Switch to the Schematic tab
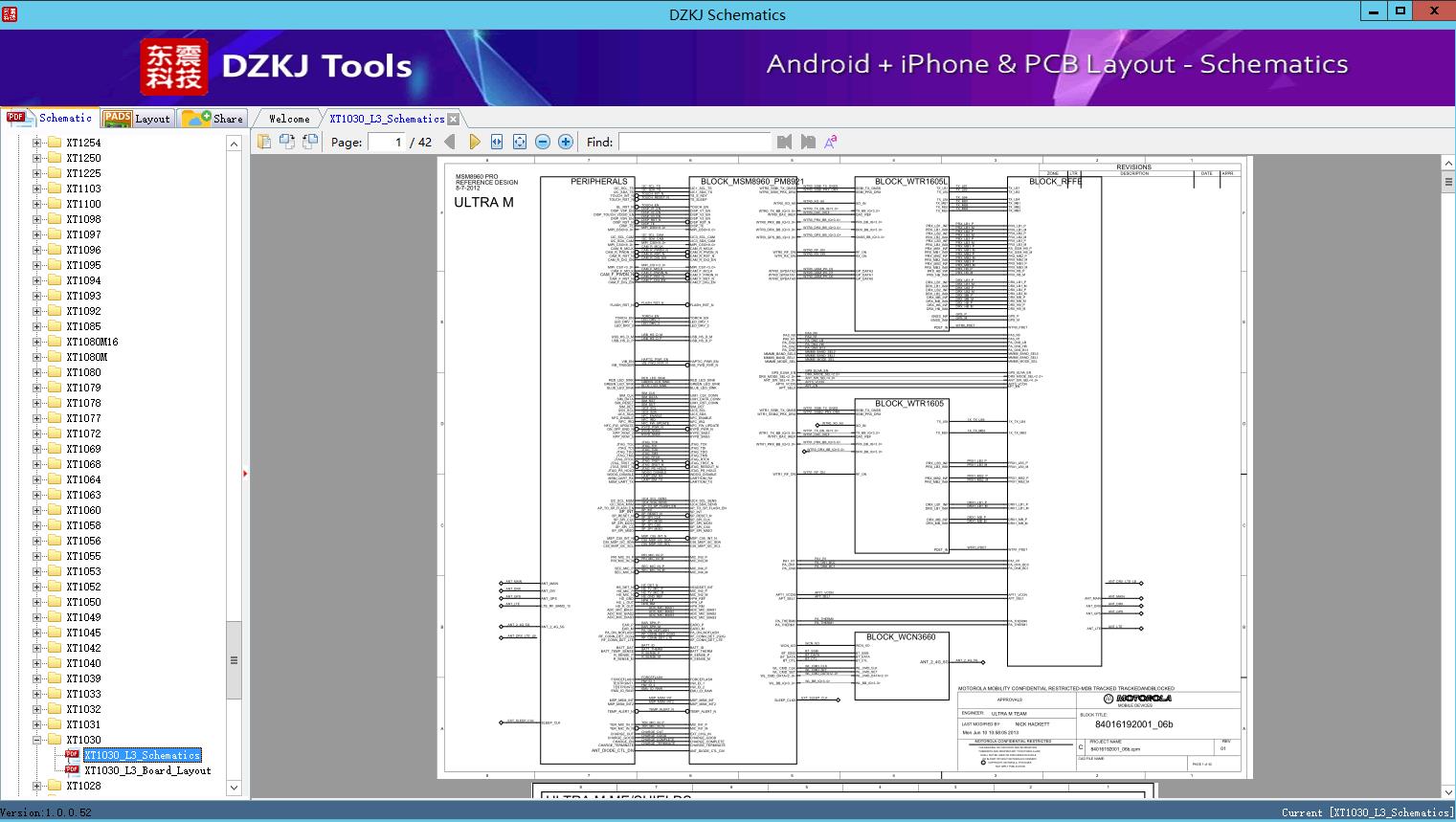 pyautogui.click(x=50, y=118)
